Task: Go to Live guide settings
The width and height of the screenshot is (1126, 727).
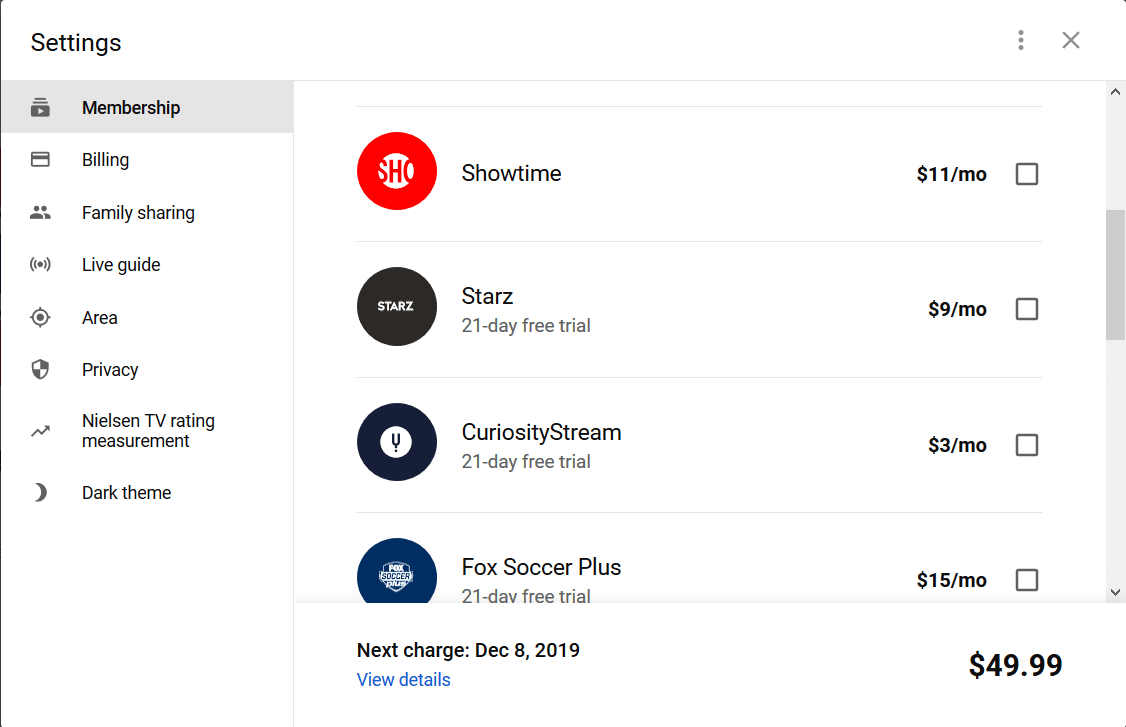Action: tap(147, 264)
